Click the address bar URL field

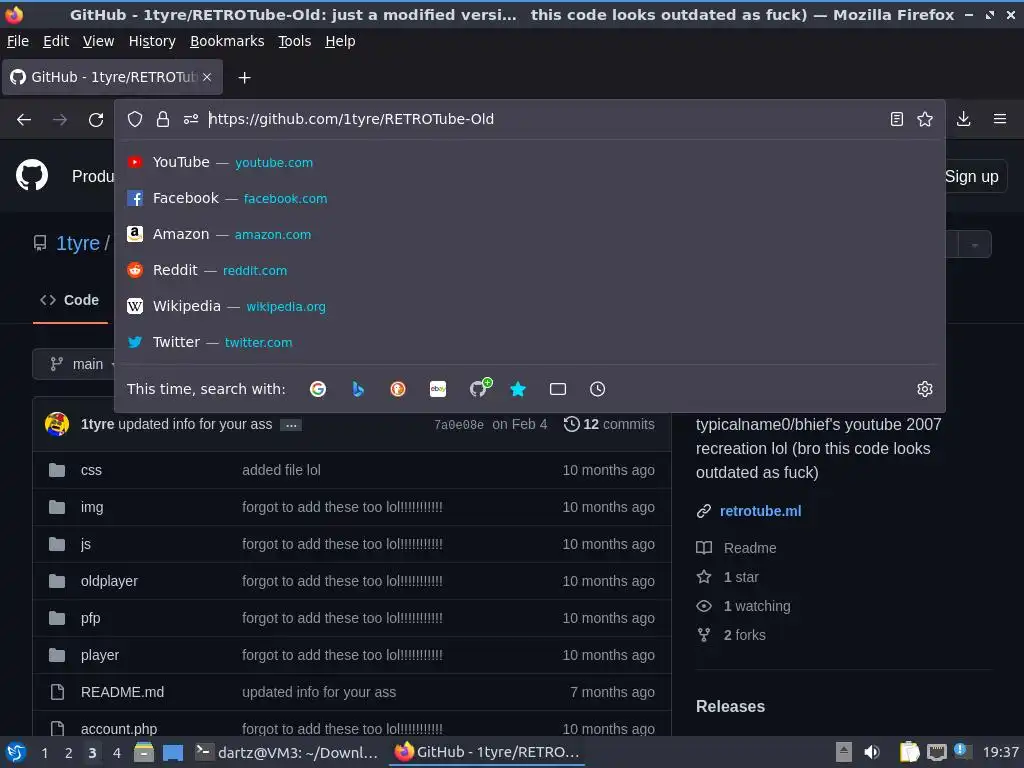(545, 119)
